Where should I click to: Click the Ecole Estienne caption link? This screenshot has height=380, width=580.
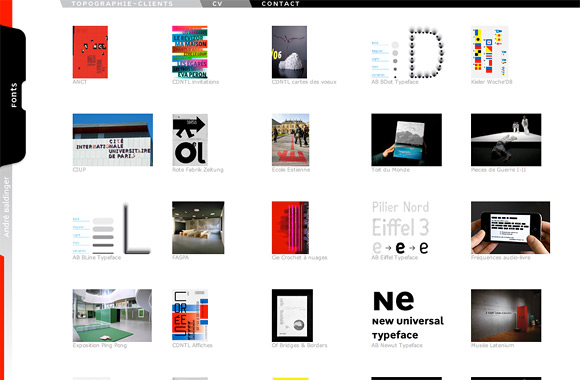point(291,170)
